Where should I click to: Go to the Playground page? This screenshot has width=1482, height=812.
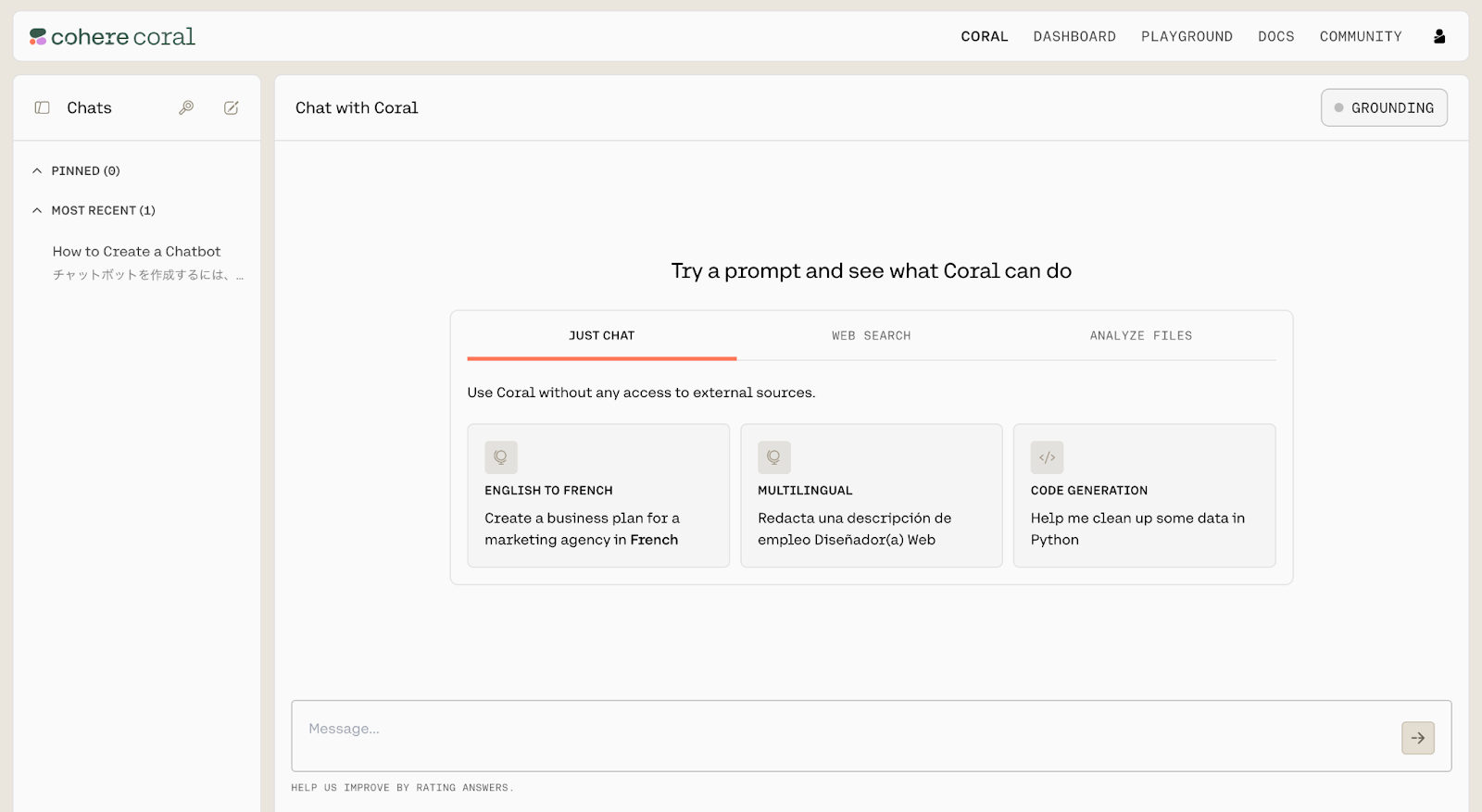click(1187, 37)
